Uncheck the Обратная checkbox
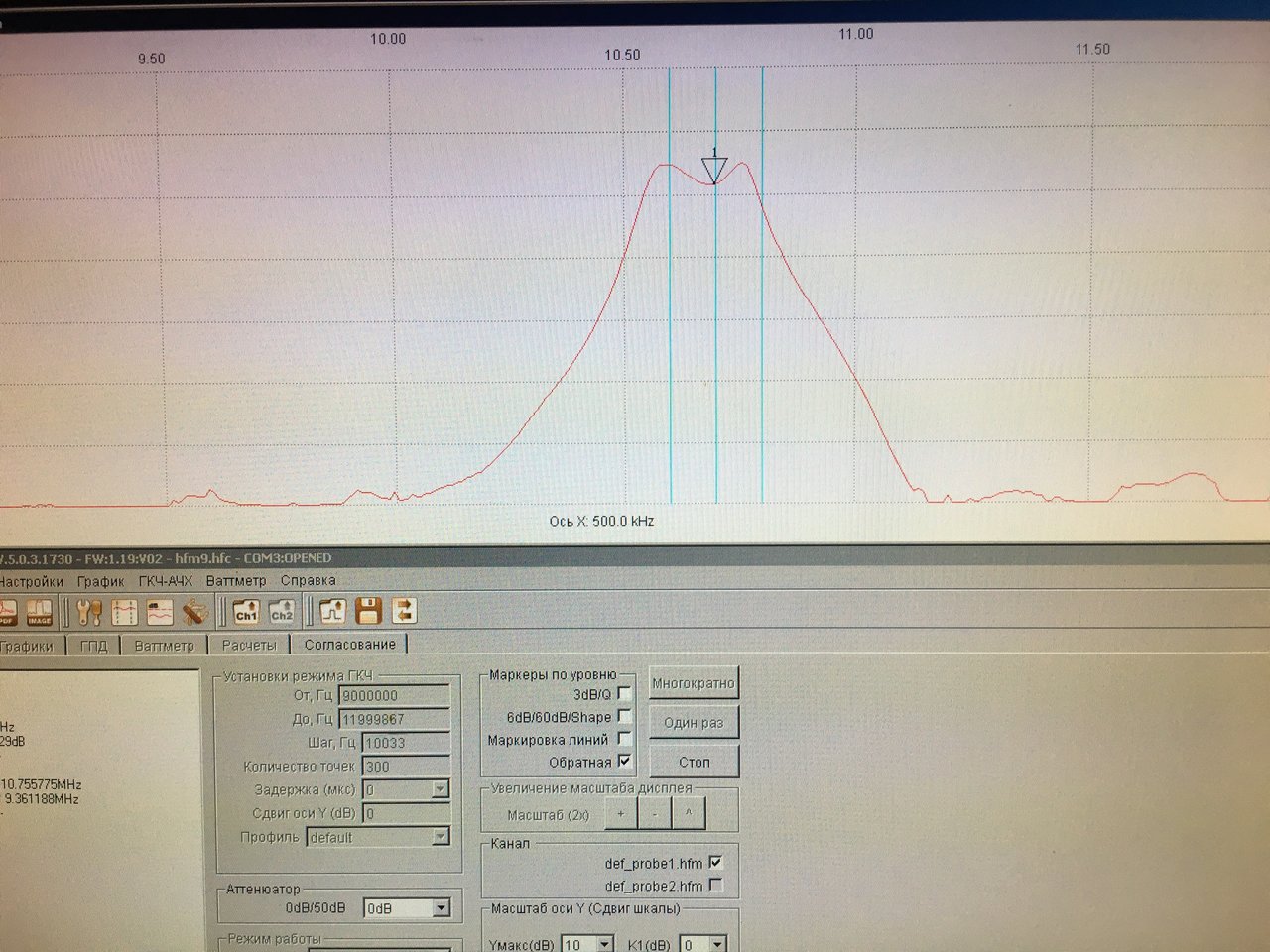Viewport: 1270px width, 952px height. (624, 762)
